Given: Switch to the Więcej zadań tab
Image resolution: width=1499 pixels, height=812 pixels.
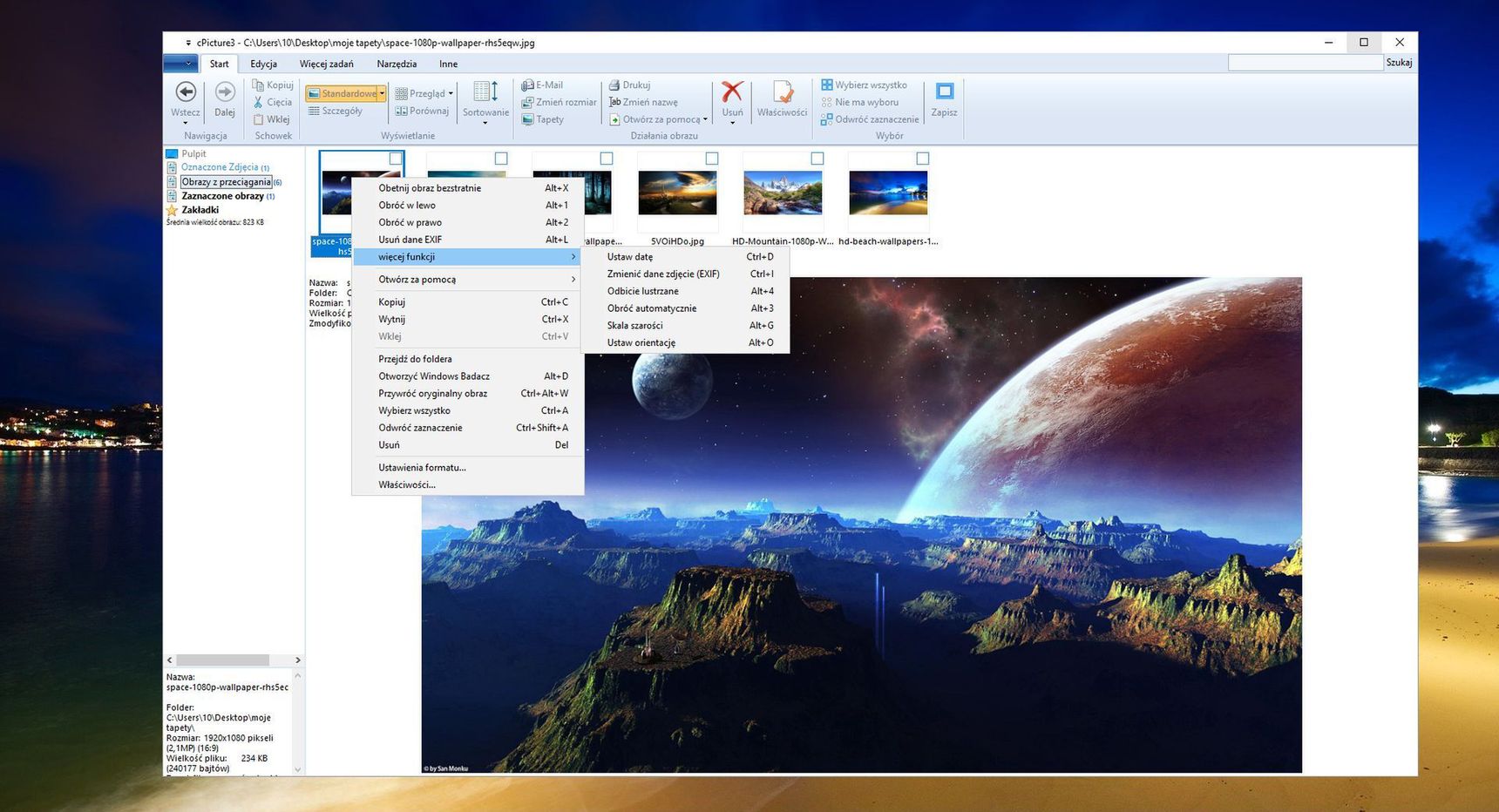Looking at the screenshot, I should click(327, 64).
